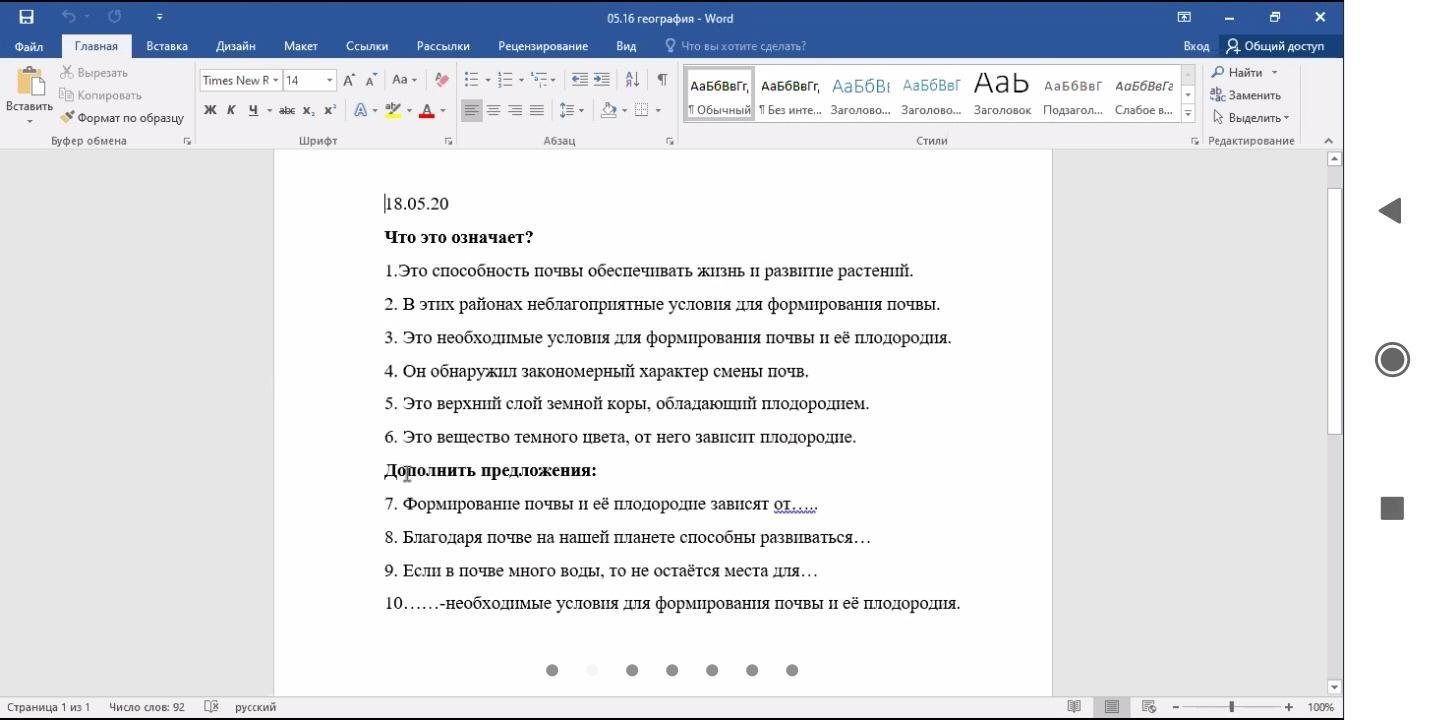Click the Копировать copy button
Screen dimensions: 1440x720
pos(100,95)
